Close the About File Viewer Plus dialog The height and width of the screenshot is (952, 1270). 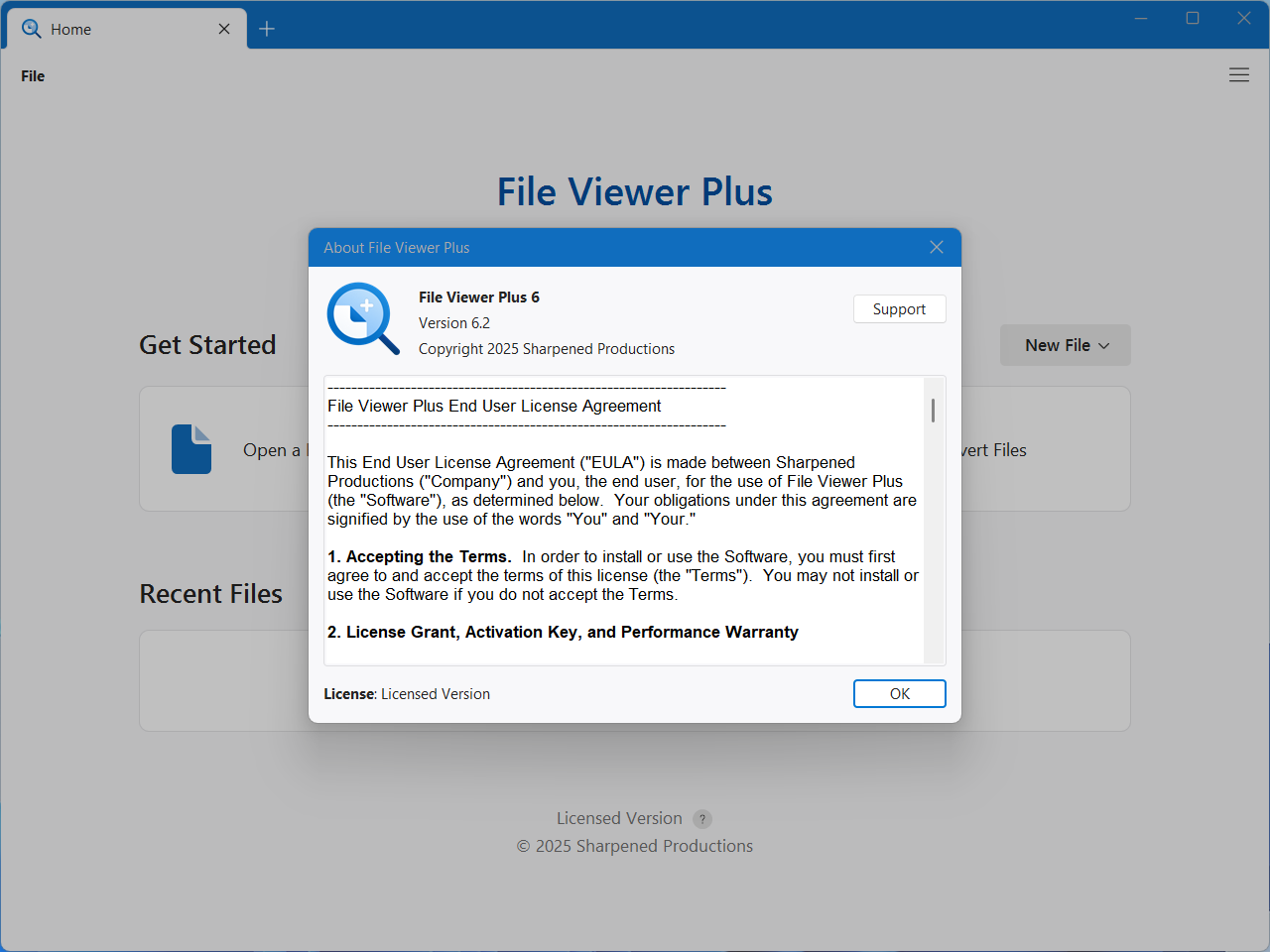coord(937,247)
